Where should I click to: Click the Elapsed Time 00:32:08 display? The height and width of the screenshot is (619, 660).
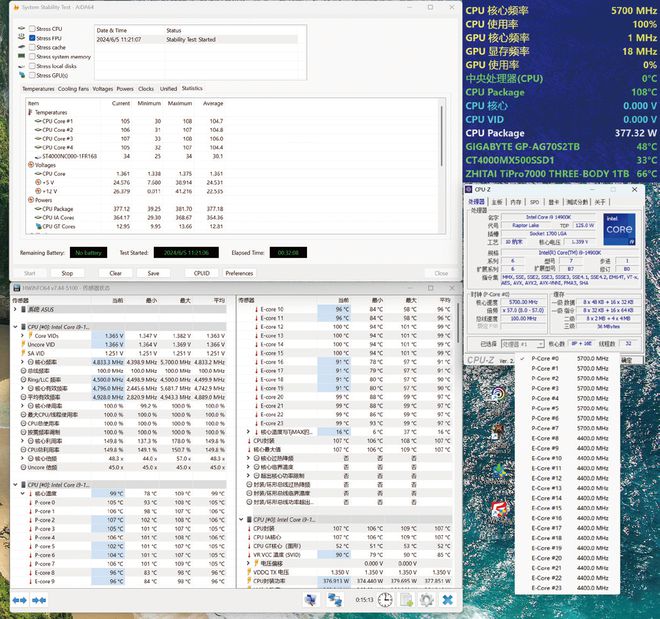tap(288, 252)
